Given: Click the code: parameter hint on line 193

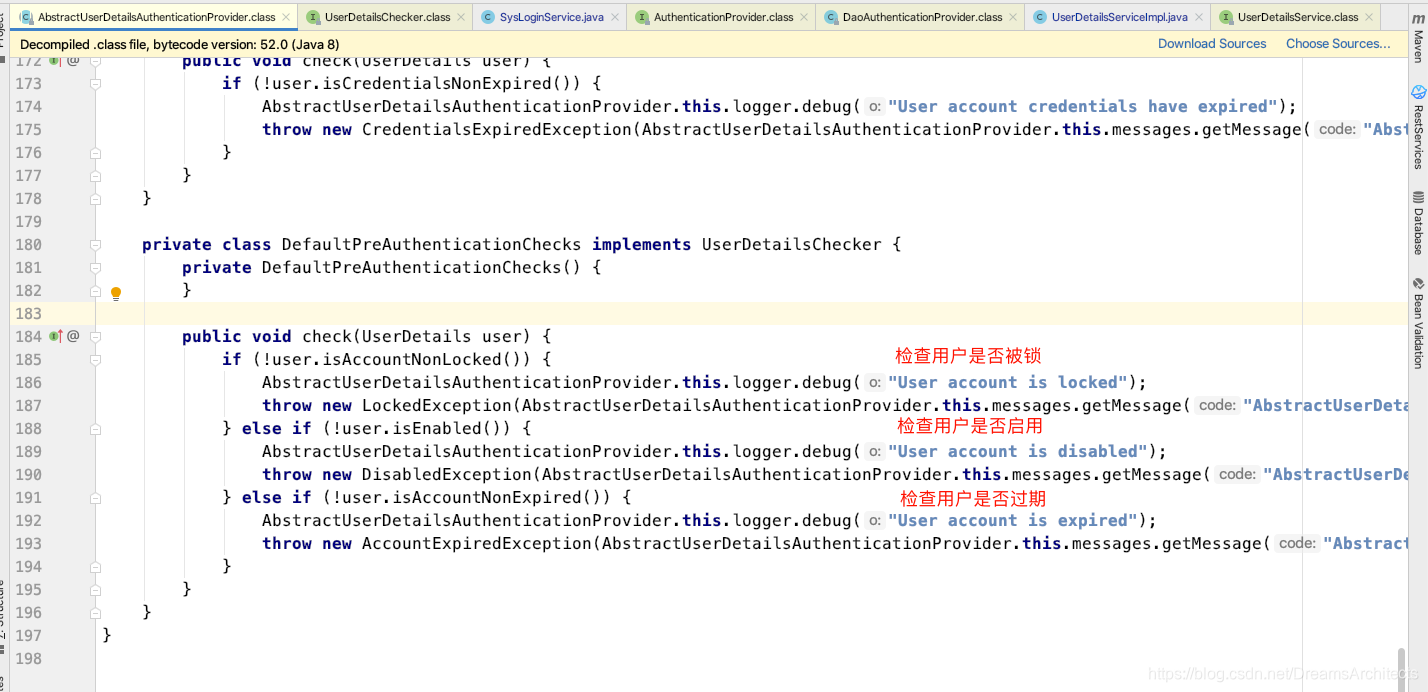Looking at the screenshot, I should coord(1297,543).
